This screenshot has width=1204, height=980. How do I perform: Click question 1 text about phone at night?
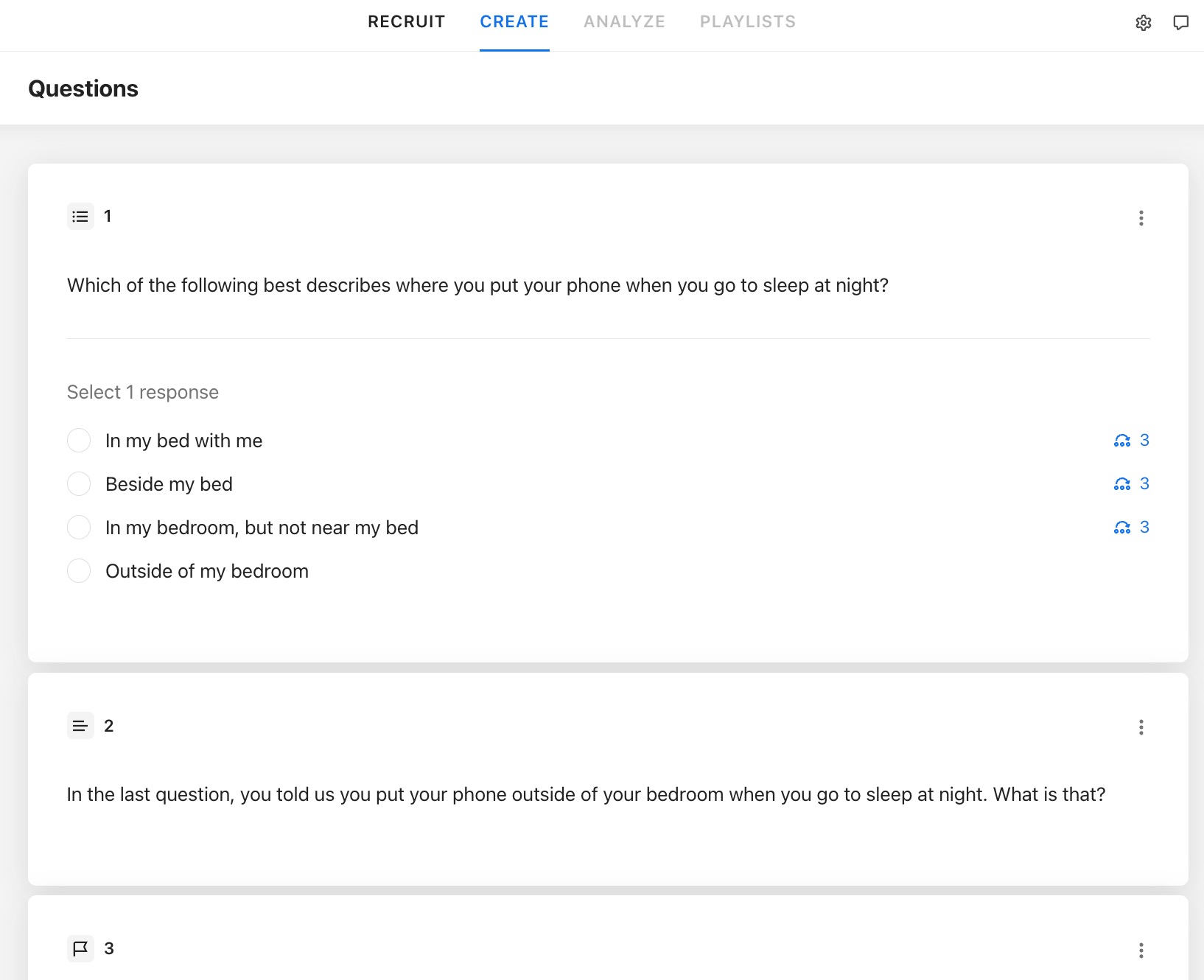pos(477,285)
